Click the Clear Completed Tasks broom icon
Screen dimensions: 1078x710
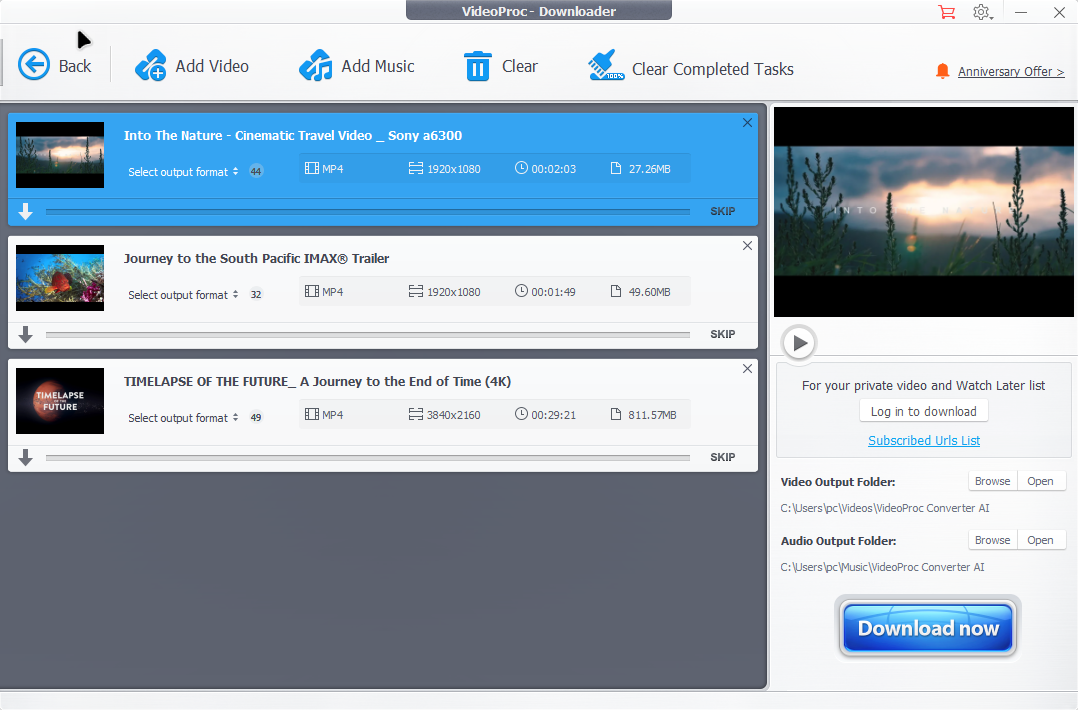coord(606,65)
